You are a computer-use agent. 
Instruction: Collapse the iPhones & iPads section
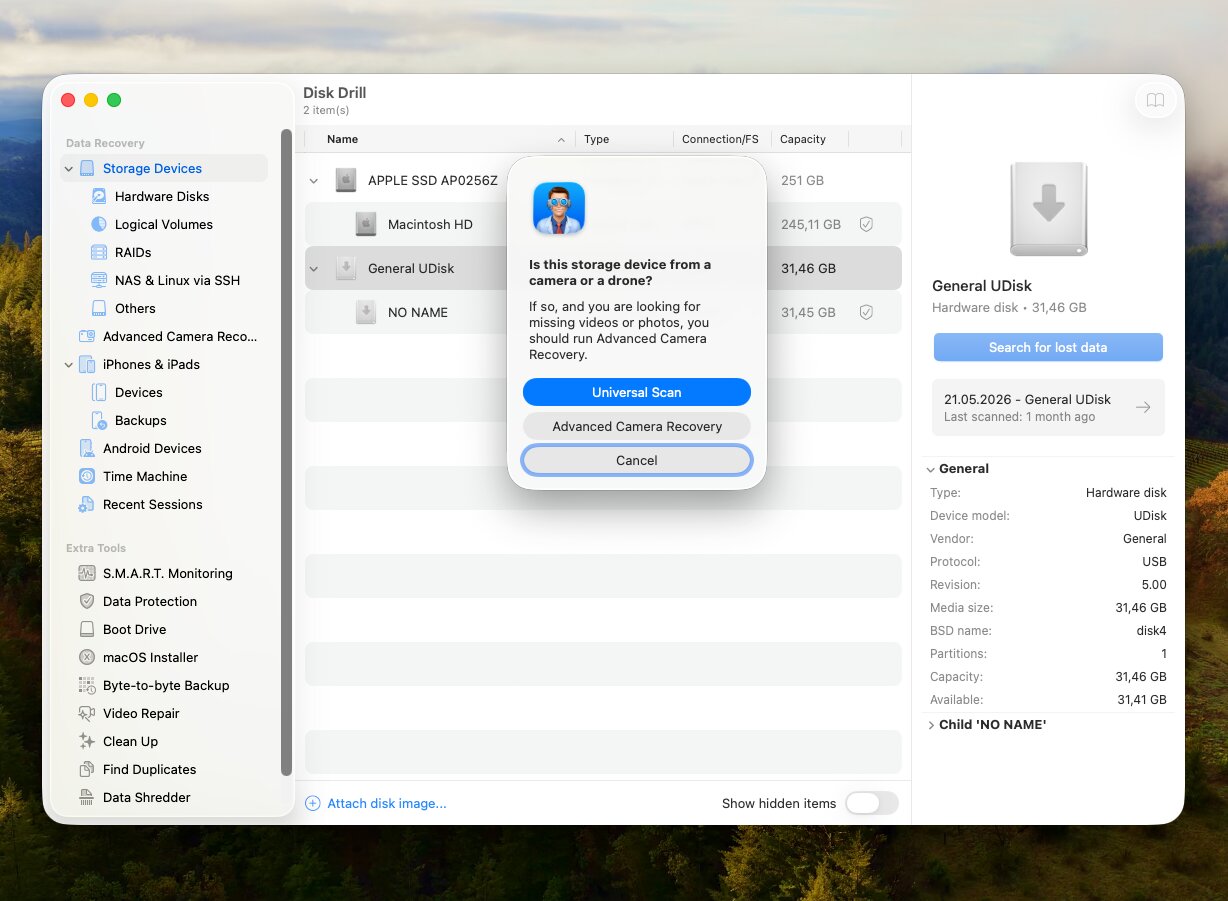(x=69, y=365)
